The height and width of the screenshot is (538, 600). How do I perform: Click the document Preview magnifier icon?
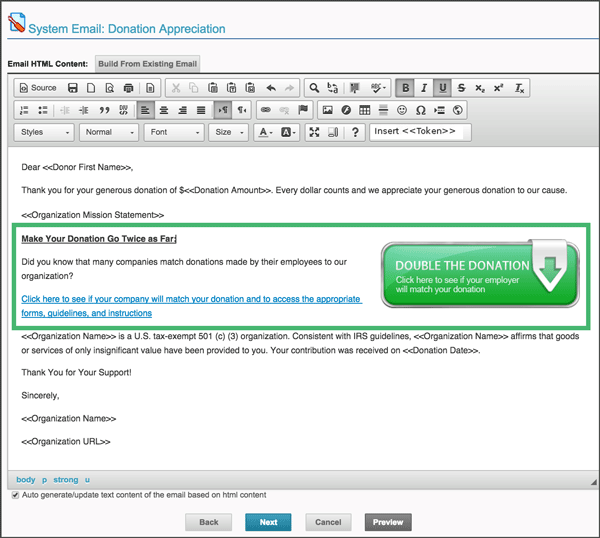[110, 88]
